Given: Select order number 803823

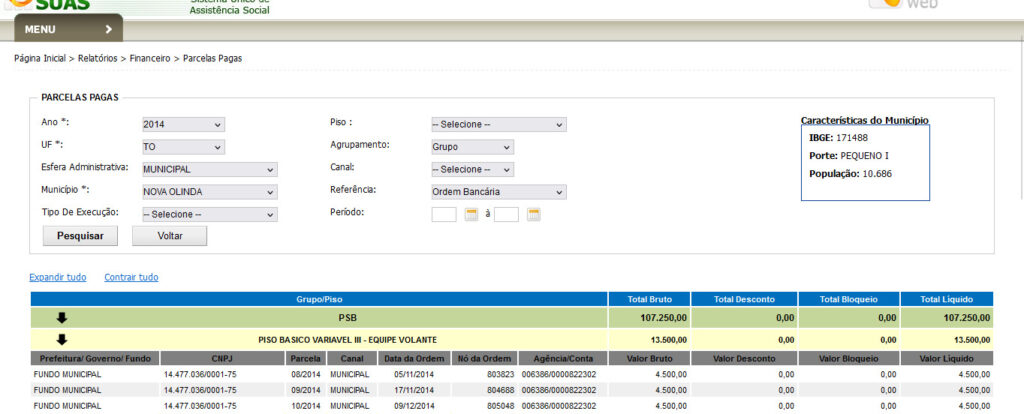Looking at the screenshot, I should [500, 374].
